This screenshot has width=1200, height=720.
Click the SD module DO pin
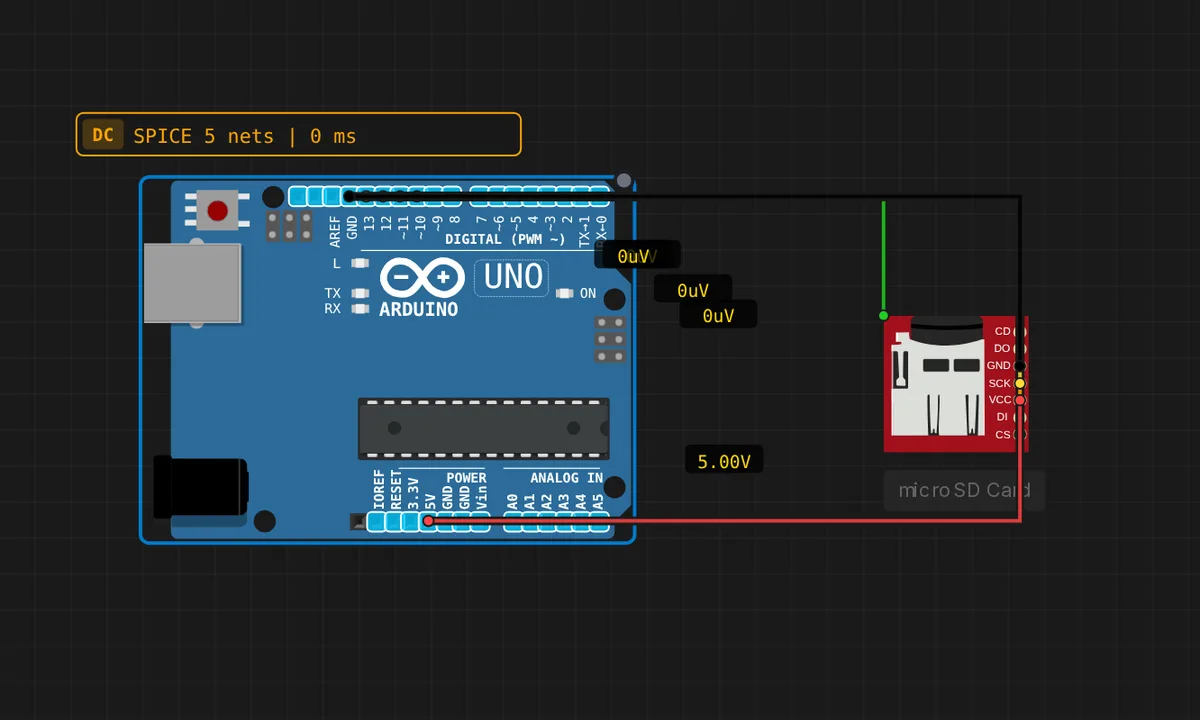pyautogui.click(x=1019, y=348)
